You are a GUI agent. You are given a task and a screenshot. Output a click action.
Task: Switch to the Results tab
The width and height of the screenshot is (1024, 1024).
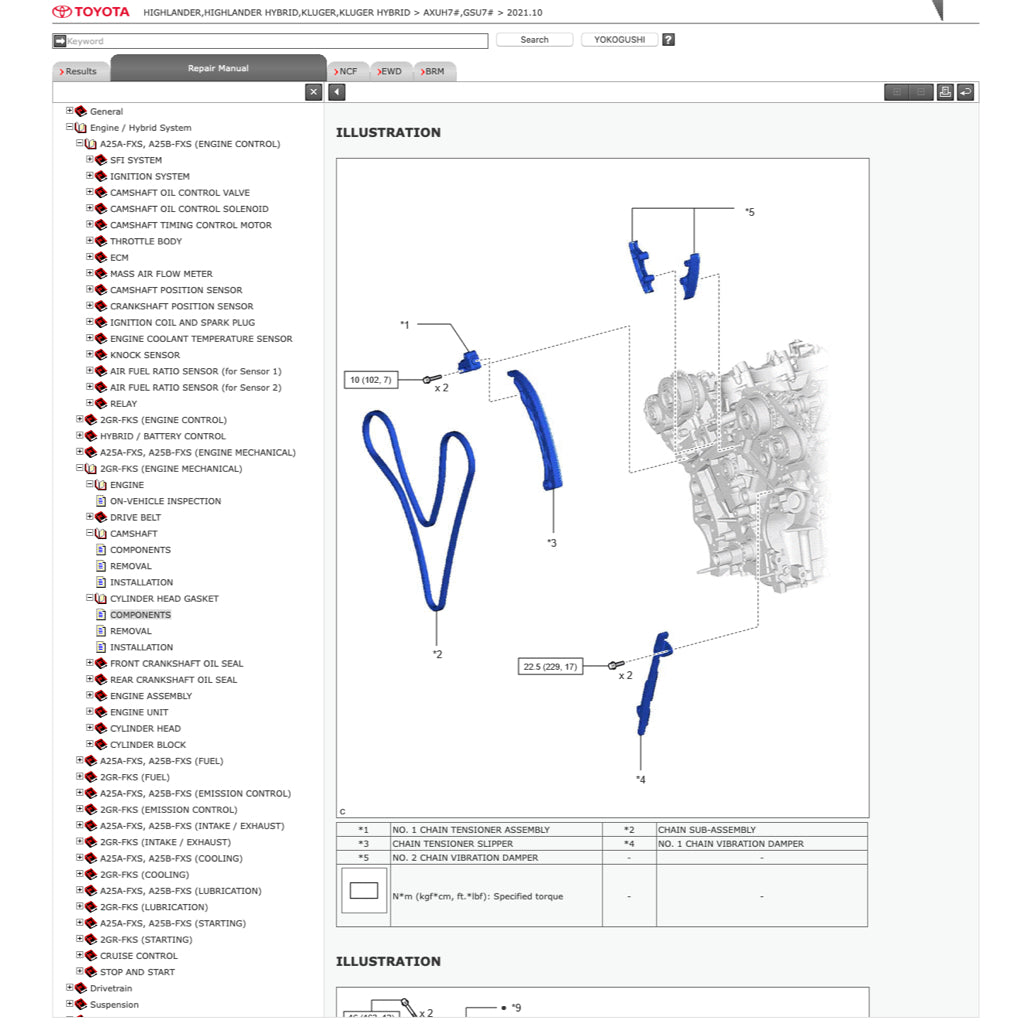pyautogui.click(x=79, y=71)
